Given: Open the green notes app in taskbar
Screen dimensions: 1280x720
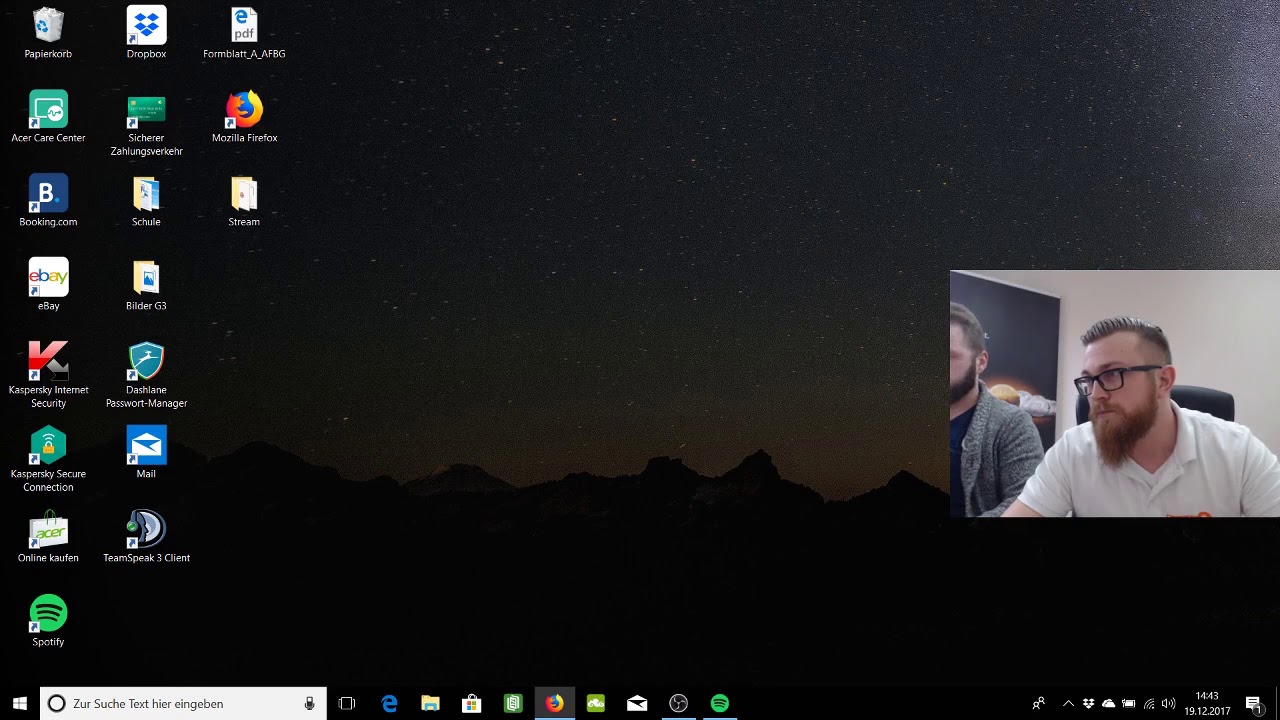Looking at the screenshot, I should click(x=513, y=704).
